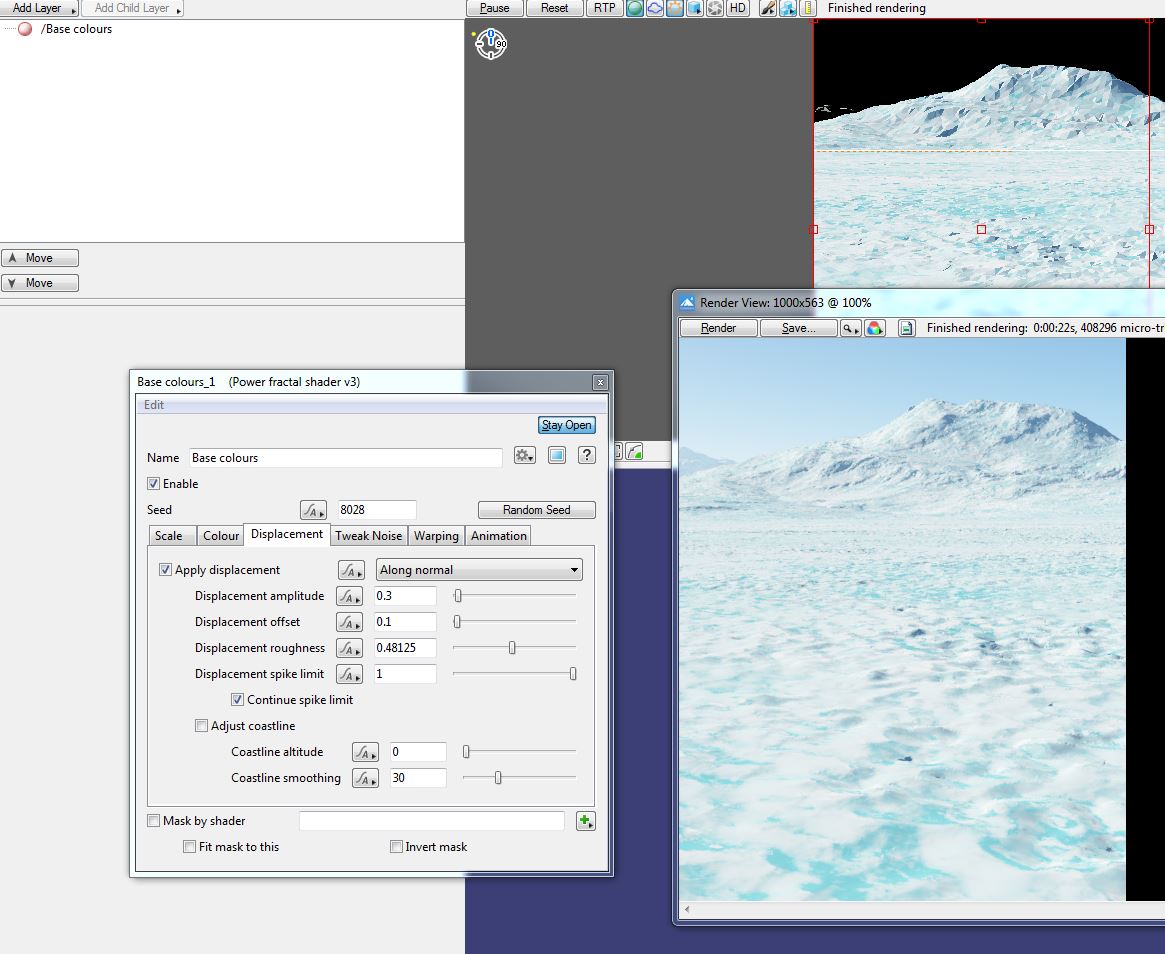This screenshot has height=954, width=1165.
Task: Open the Add Layer dropdown menu
Action: (39, 8)
